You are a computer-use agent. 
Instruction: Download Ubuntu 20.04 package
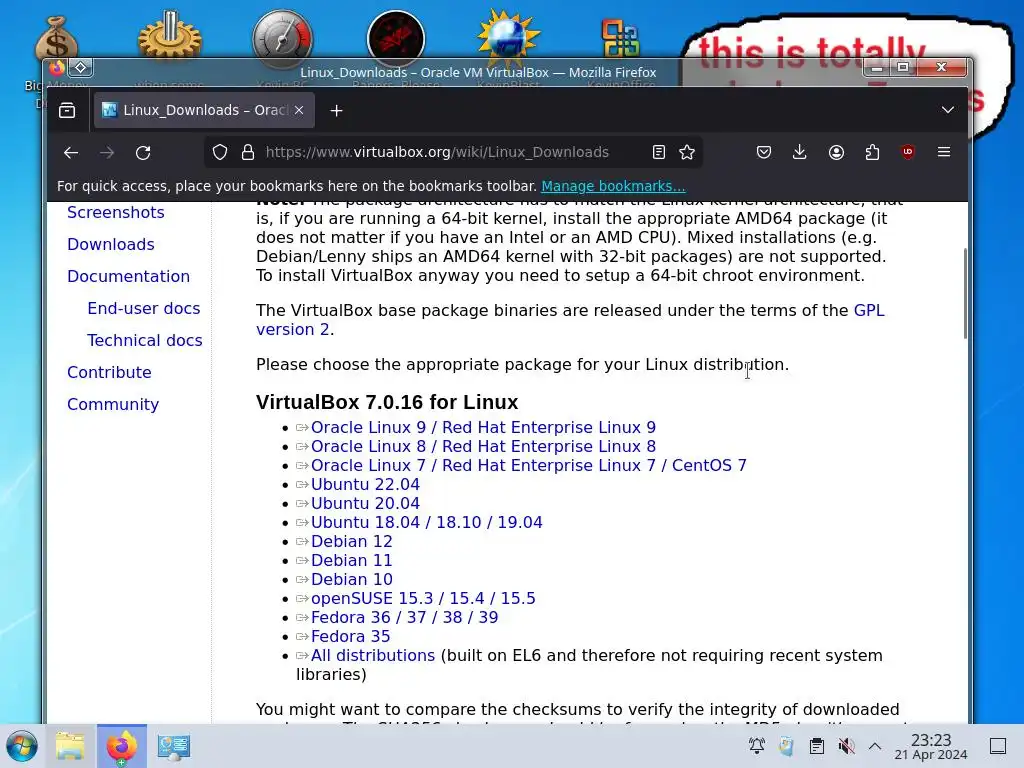tap(365, 504)
